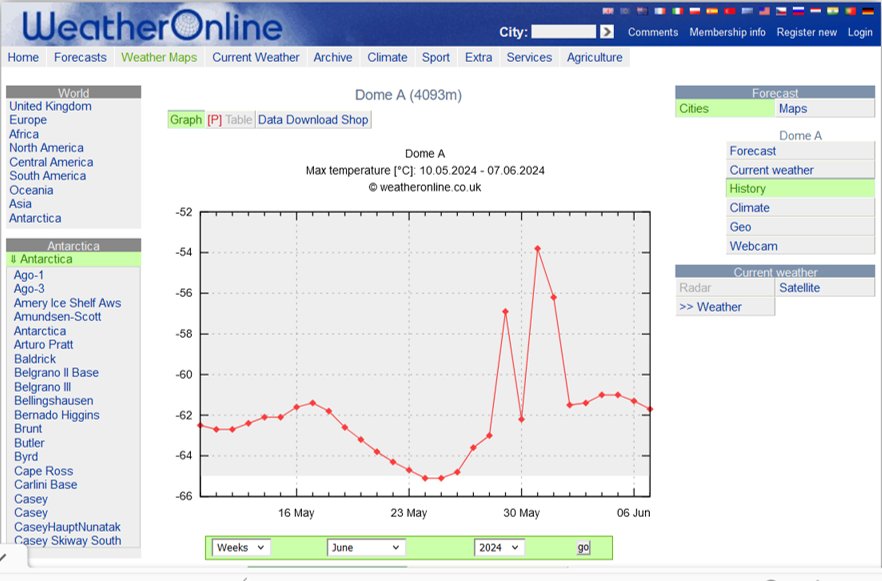This screenshot has width=882, height=581.
Task: Open the Geo sidebar link
Action: click(x=800, y=227)
